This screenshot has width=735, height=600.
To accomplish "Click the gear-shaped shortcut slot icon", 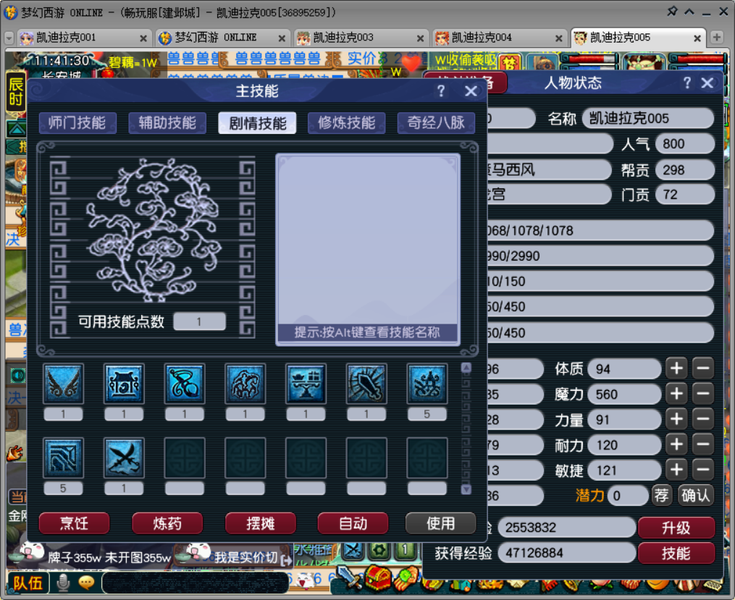I will coord(379,550).
